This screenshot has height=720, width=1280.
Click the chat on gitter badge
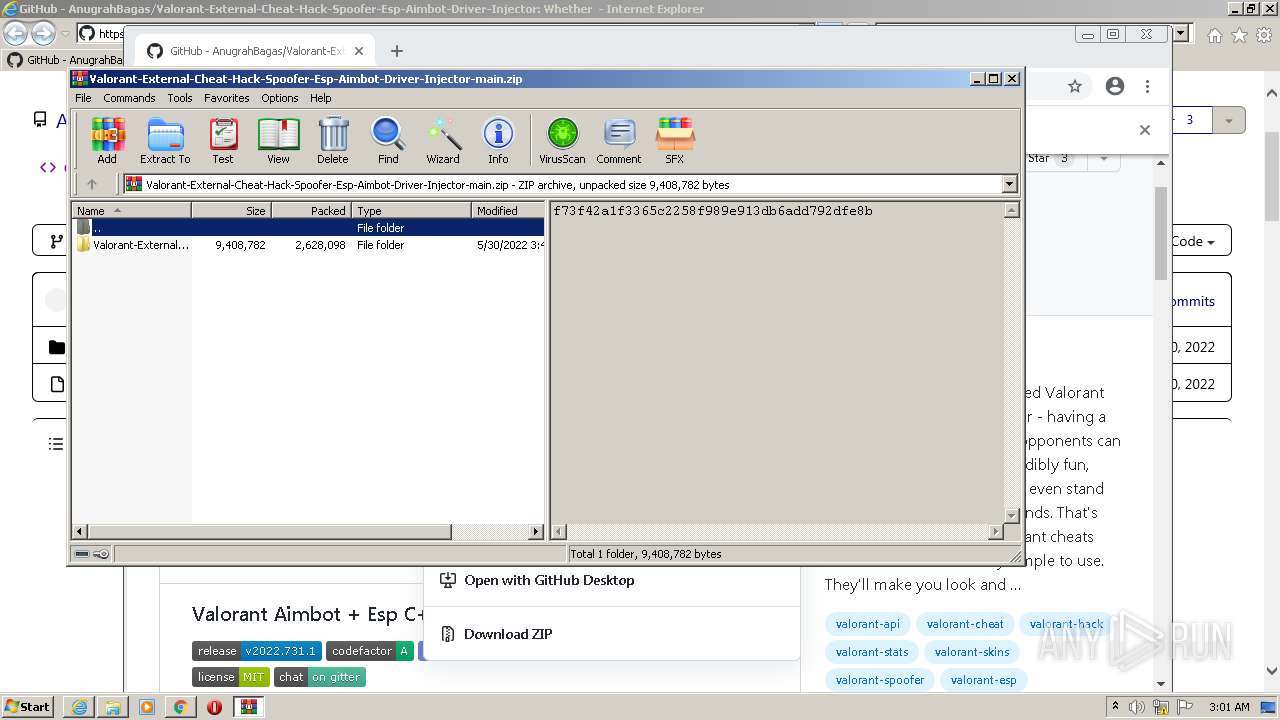320,677
